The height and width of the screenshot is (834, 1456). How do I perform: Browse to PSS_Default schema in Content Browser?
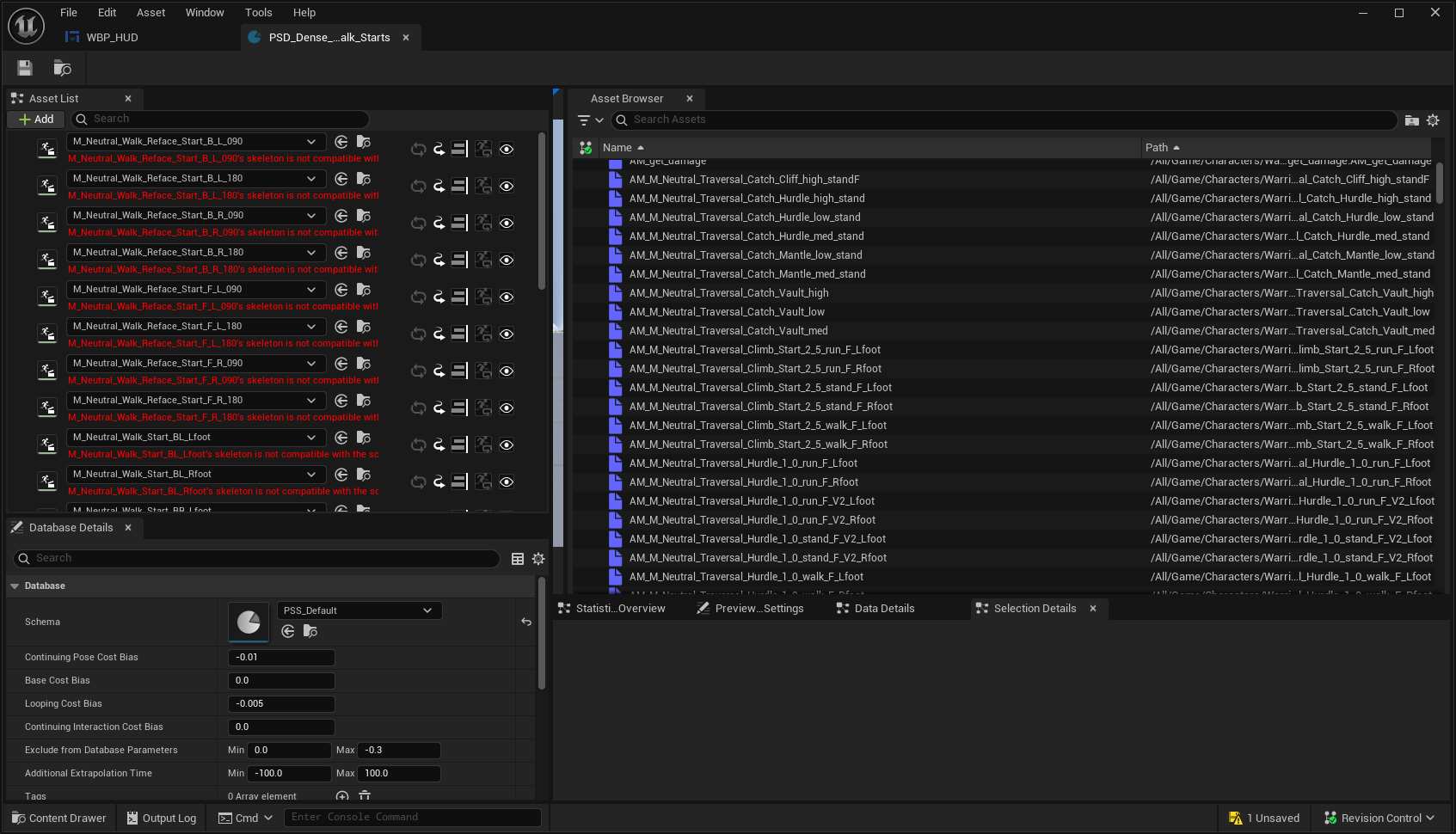[x=310, y=631]
